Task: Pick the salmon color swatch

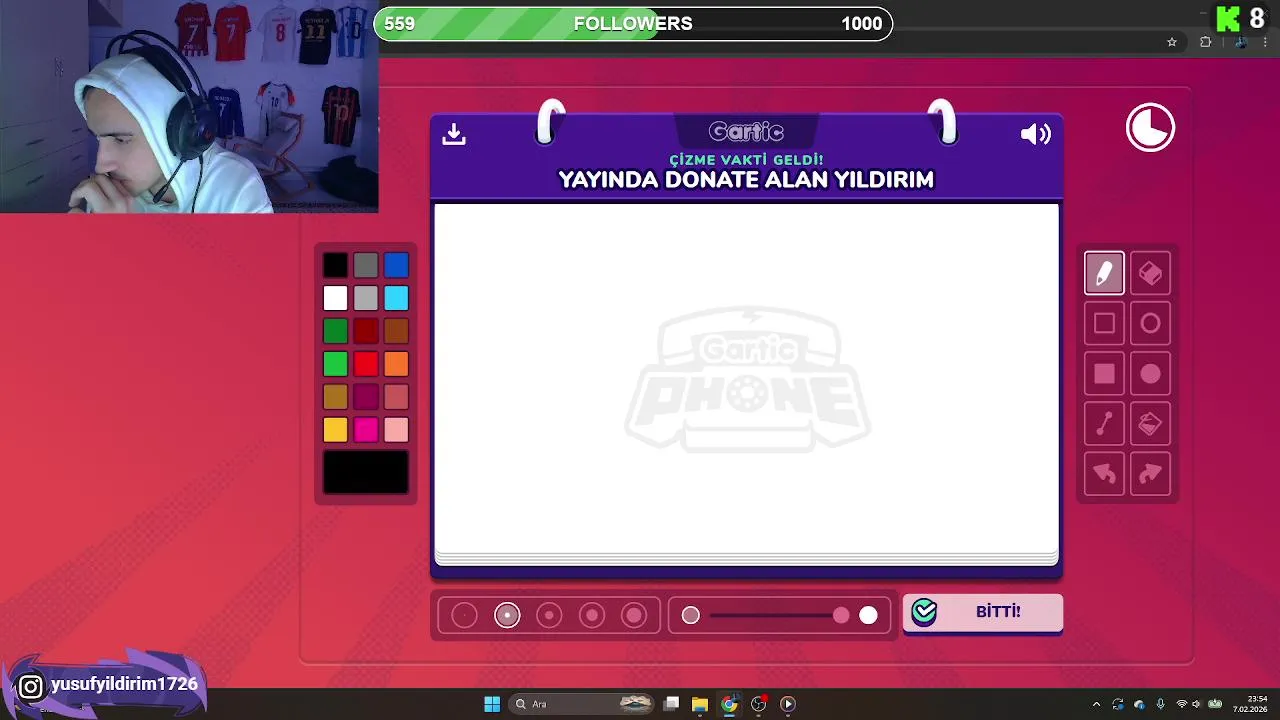Action: (x=396, y=397)
